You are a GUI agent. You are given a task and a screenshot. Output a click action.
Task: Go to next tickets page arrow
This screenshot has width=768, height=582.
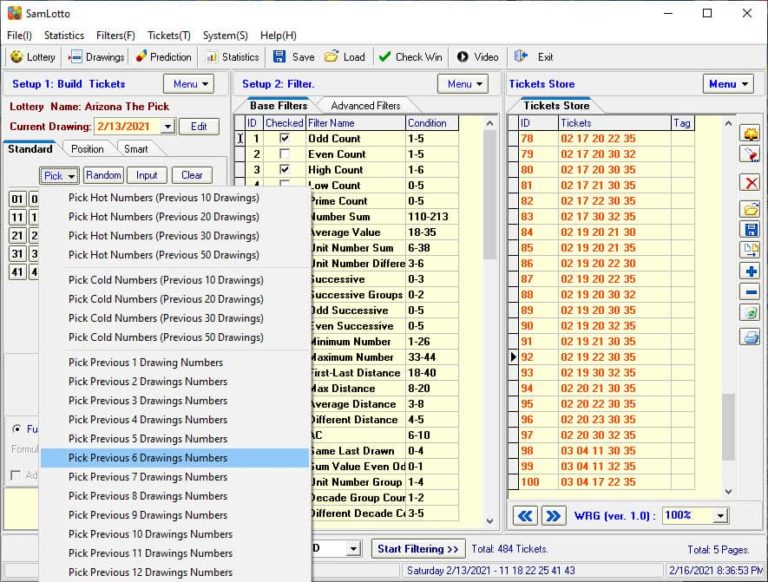click(553, 516)
